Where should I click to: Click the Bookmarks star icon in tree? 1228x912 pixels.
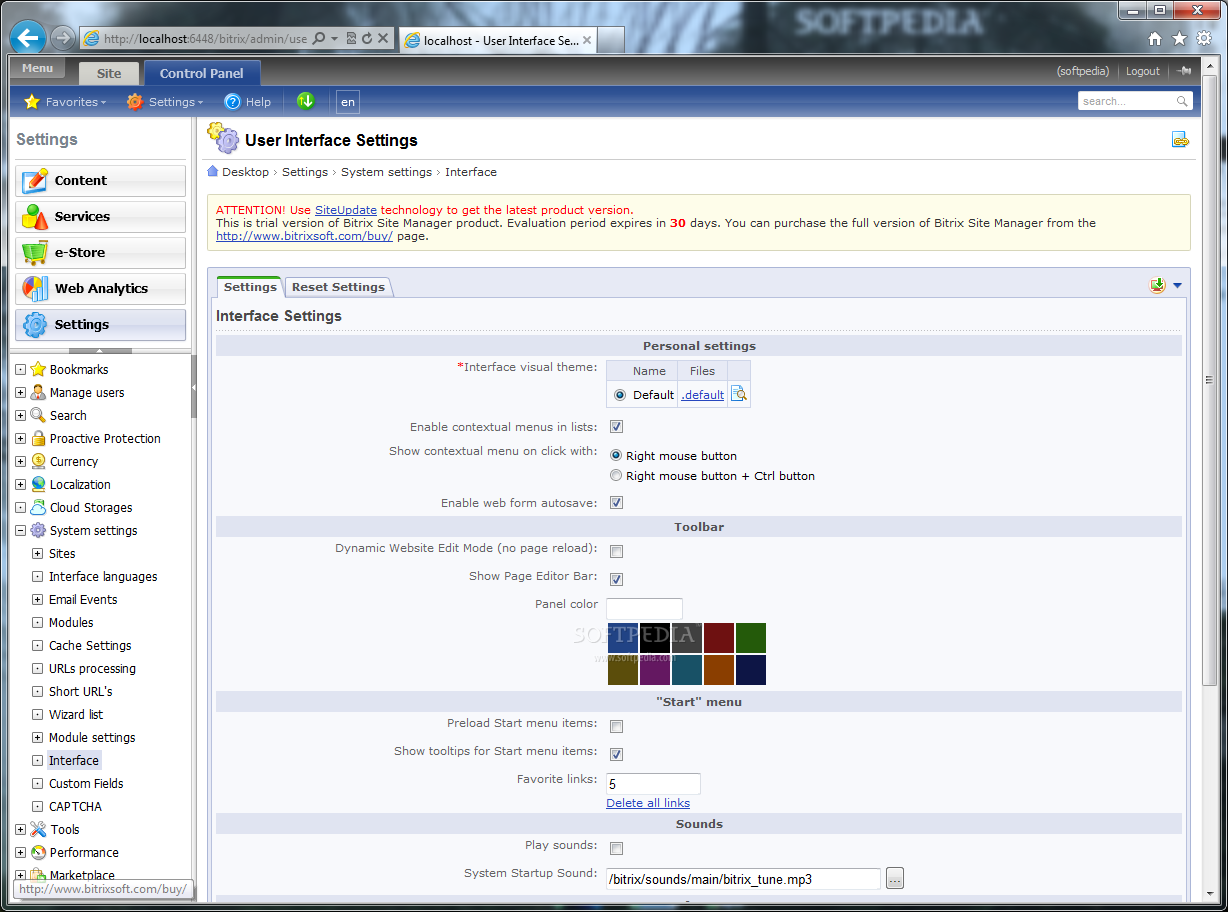38,369
